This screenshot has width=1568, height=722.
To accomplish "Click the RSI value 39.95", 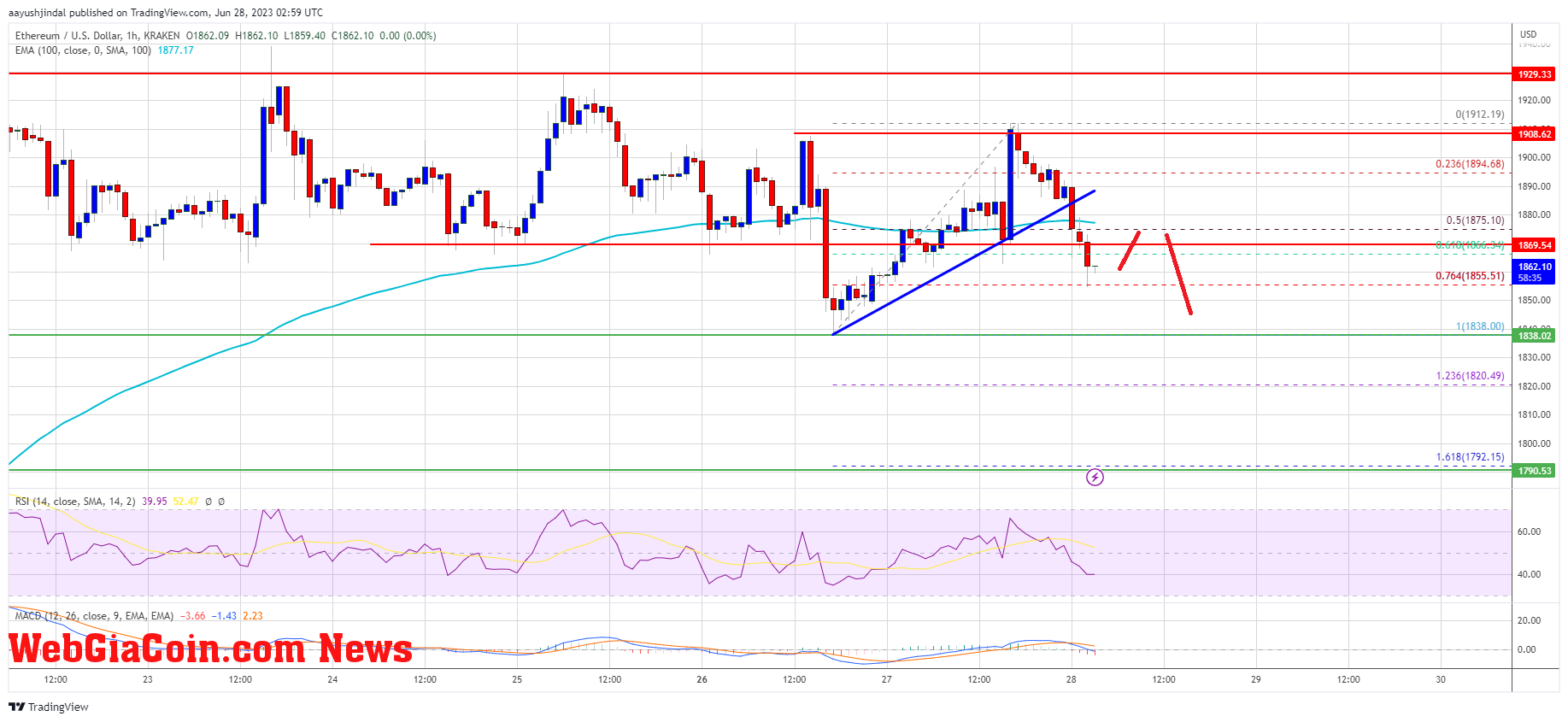I will pos(154,502).
